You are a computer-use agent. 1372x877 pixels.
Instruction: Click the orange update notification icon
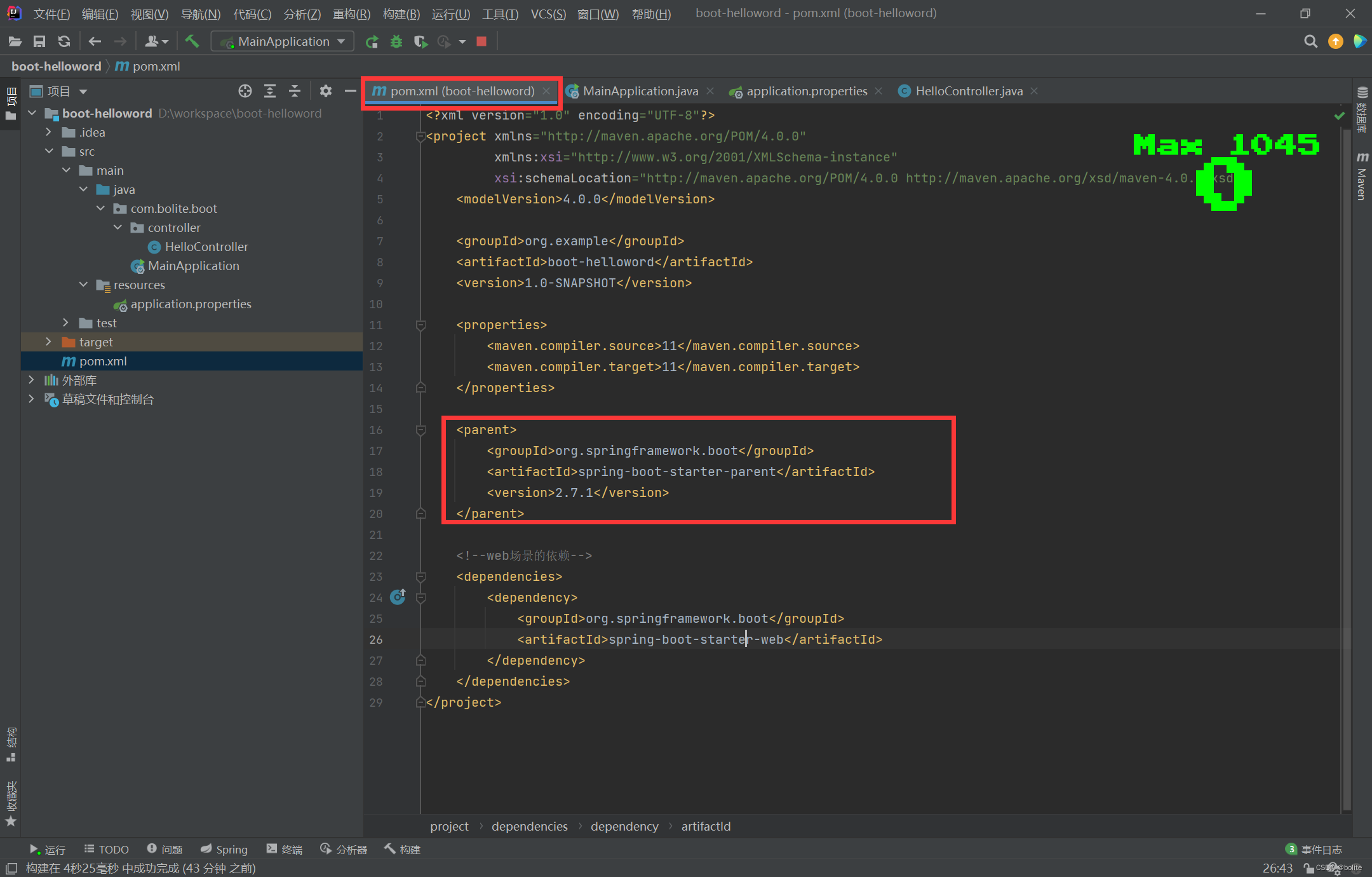[1336, 41]
